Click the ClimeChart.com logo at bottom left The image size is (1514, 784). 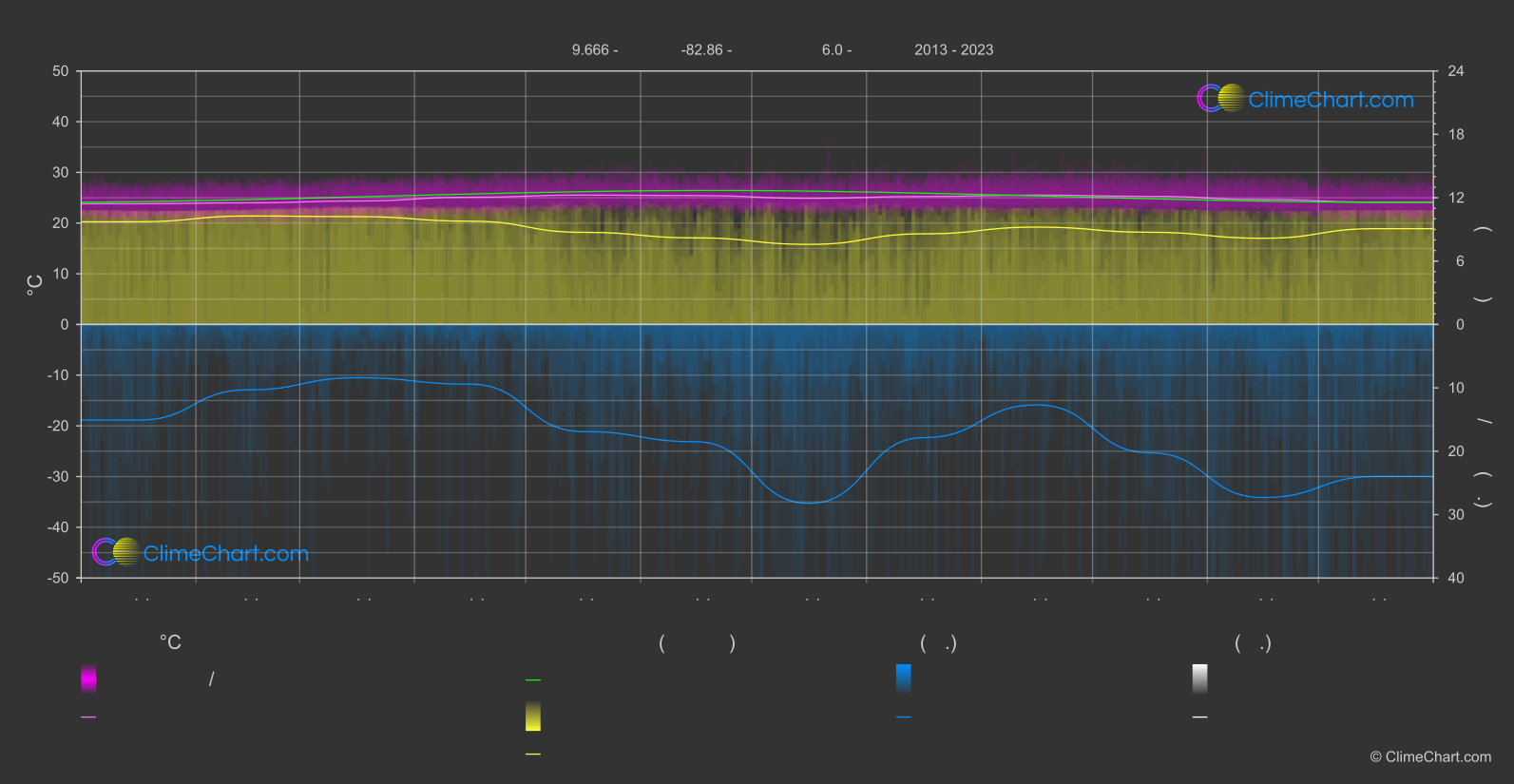coord(201,552)
